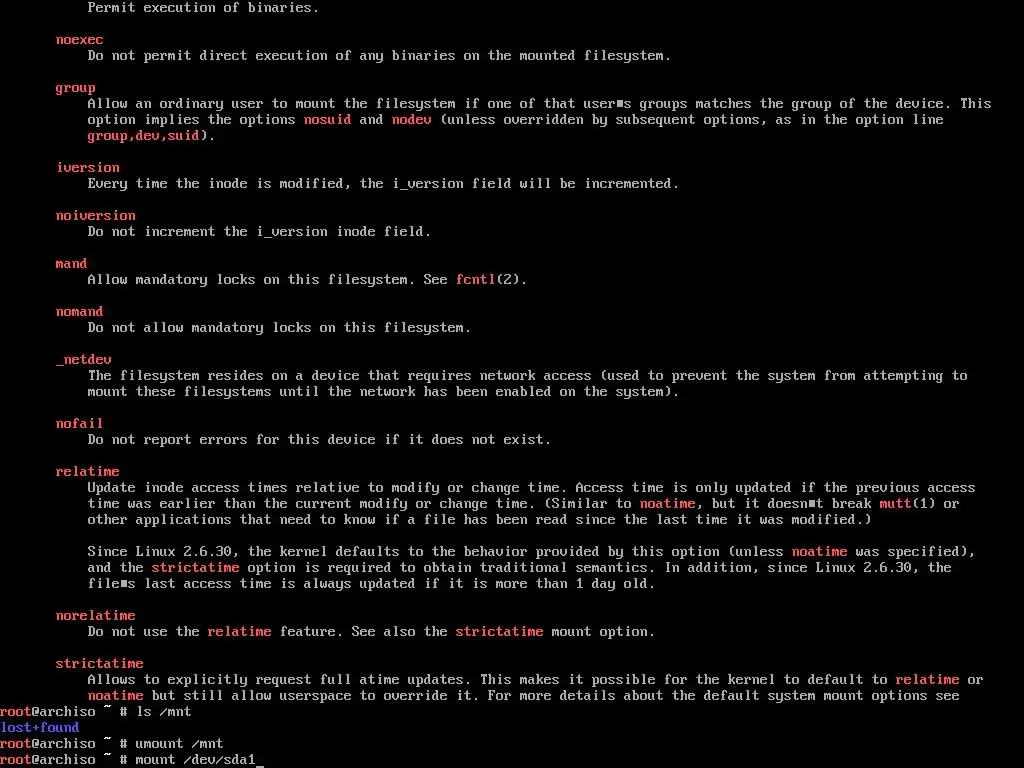The width and height of the screenshot is (1024, 768).
Task: Click the mutt(1) reference text
Action: (908, 504)
